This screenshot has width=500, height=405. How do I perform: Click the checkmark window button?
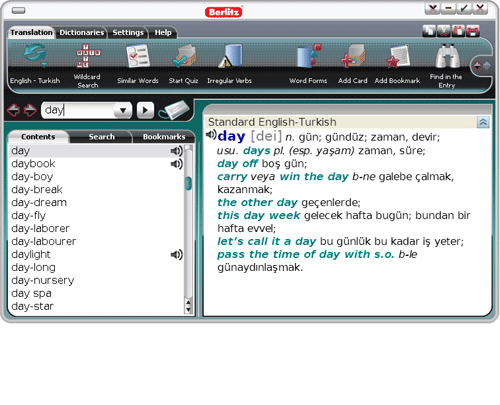click(464, 8)
